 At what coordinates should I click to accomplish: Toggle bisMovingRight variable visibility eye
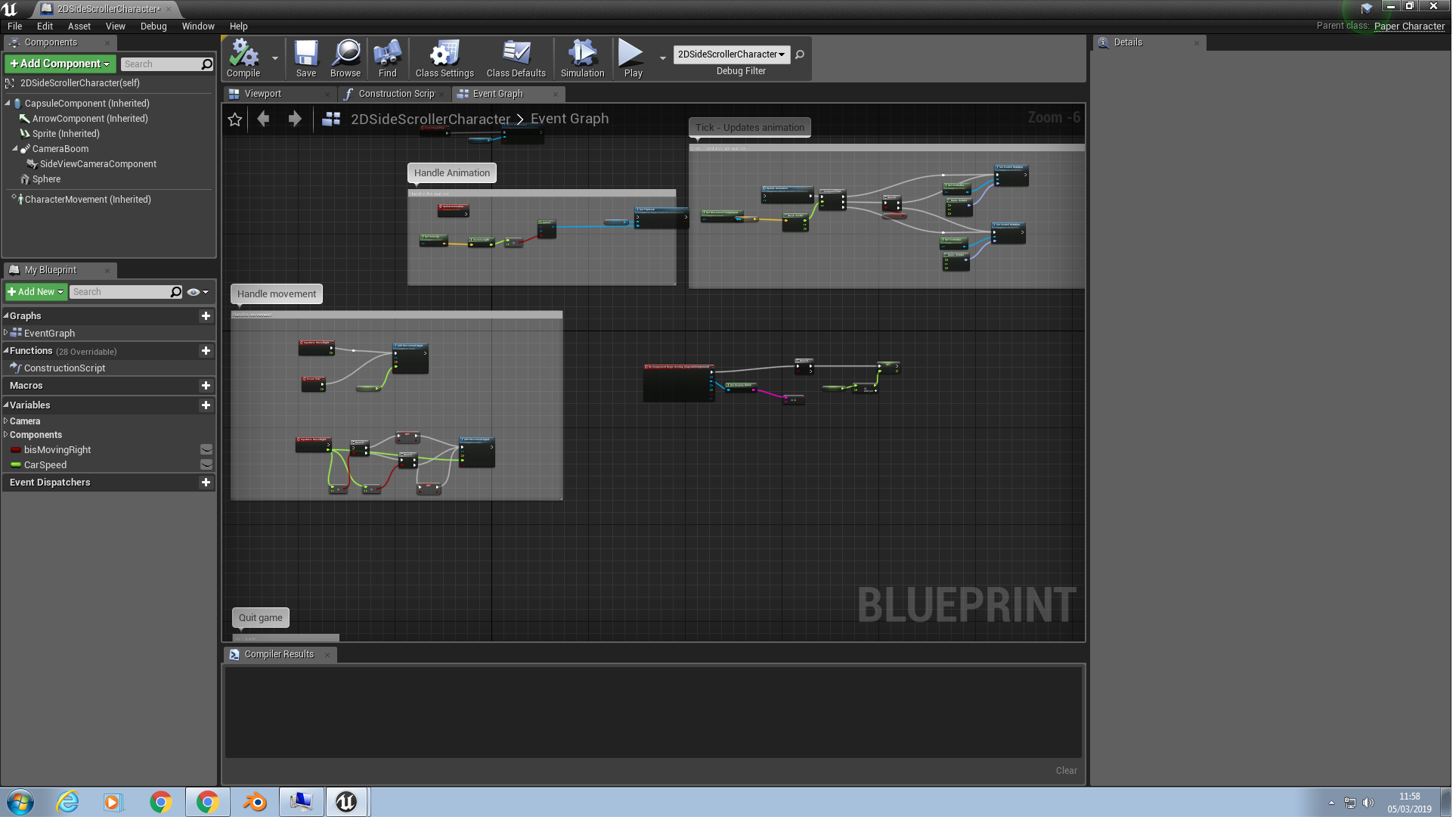tap(206, 451)
